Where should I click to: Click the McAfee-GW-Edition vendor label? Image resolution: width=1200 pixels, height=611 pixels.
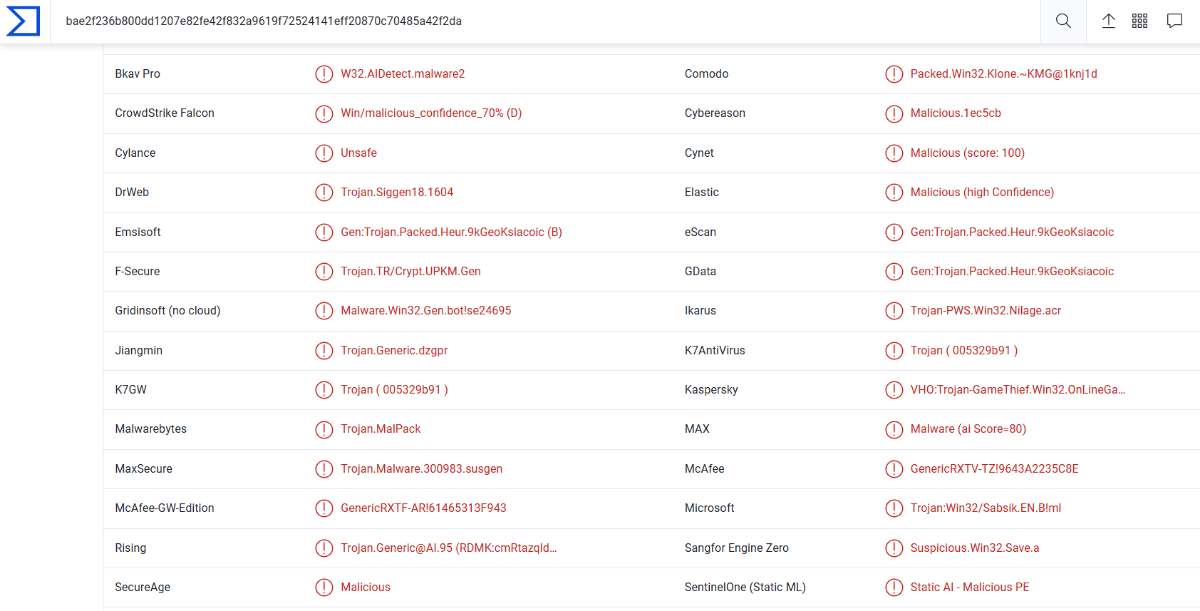pyautogui.click(x=165, y=508)
